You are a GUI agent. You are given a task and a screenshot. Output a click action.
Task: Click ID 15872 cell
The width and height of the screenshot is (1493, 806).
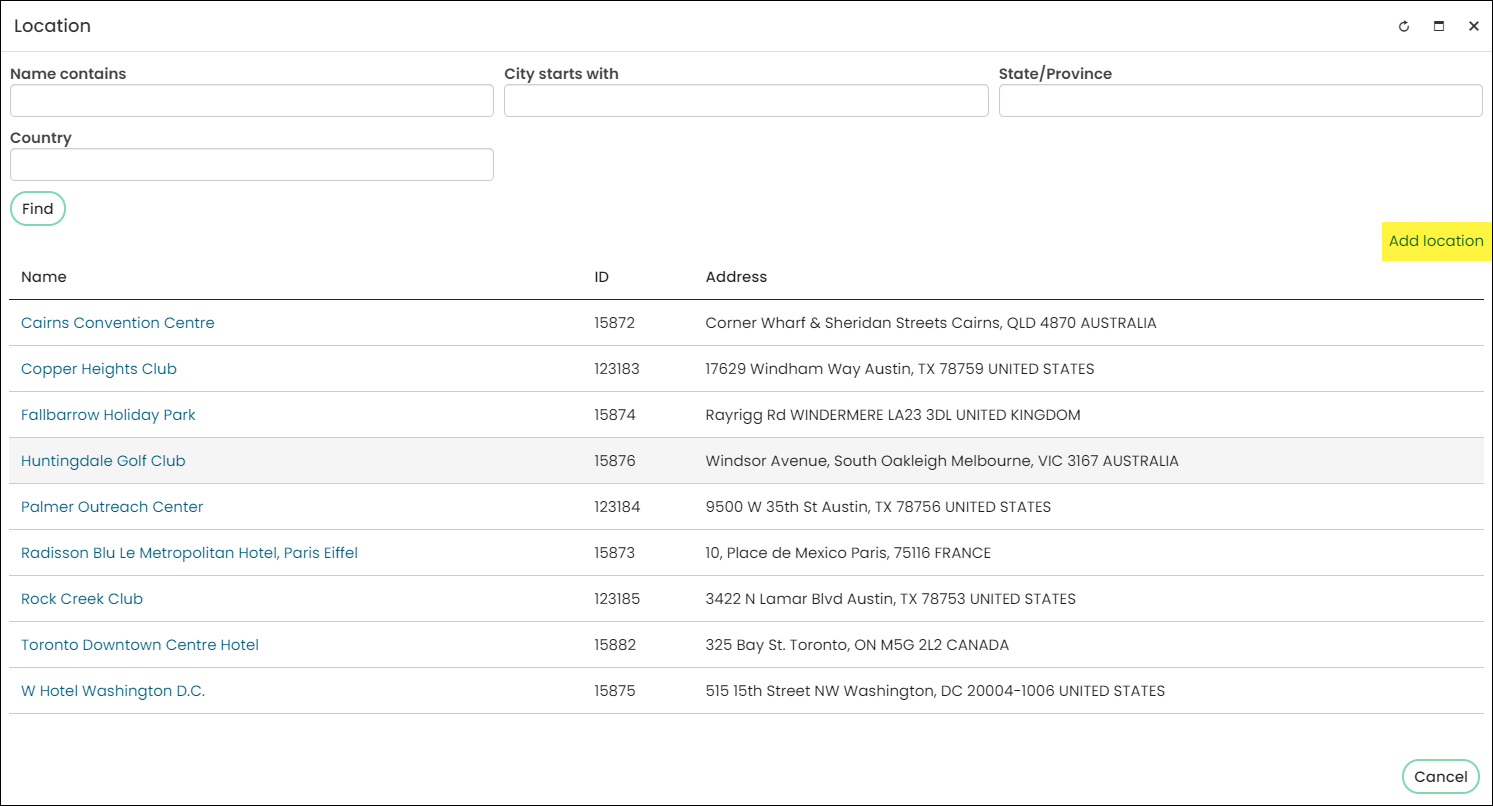click(614, 323)
